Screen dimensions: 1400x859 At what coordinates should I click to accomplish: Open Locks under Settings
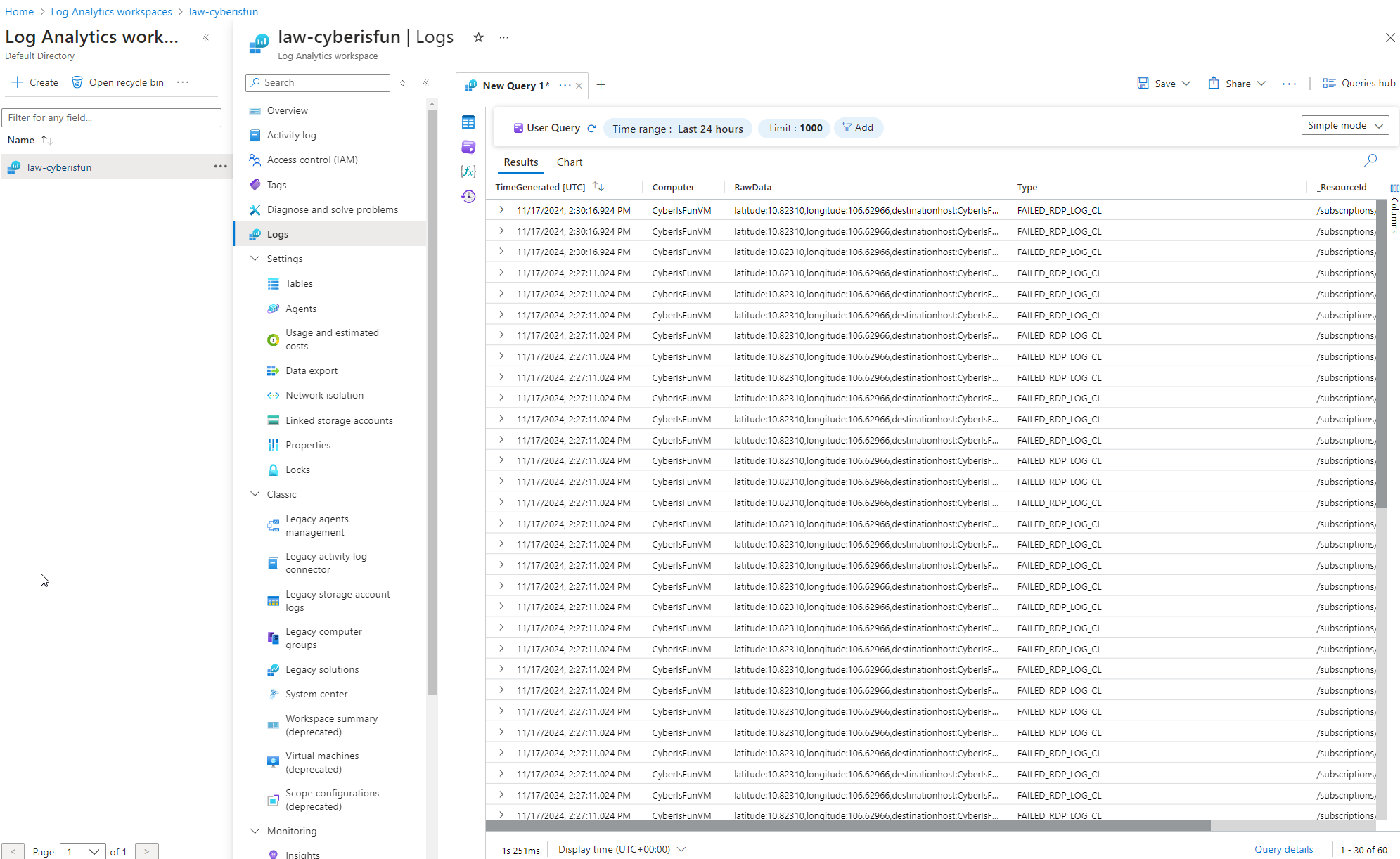[297, 470]
